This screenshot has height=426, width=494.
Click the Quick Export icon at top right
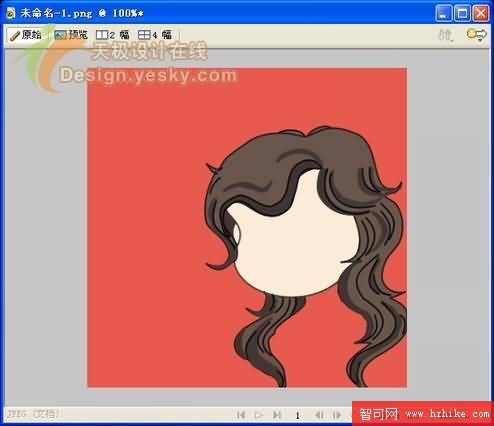click(x=476, y=34)
